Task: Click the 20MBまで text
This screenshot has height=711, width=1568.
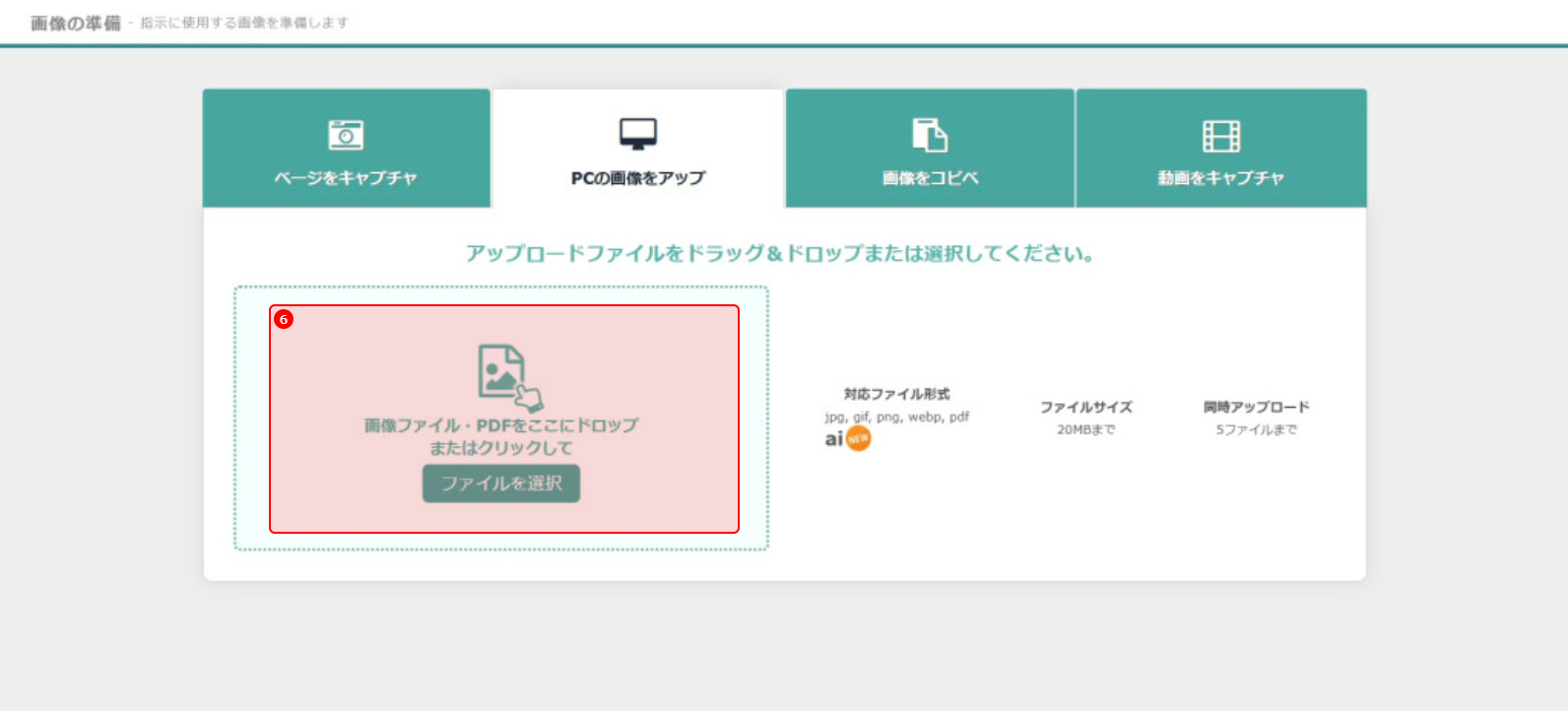Action: 1086,429
